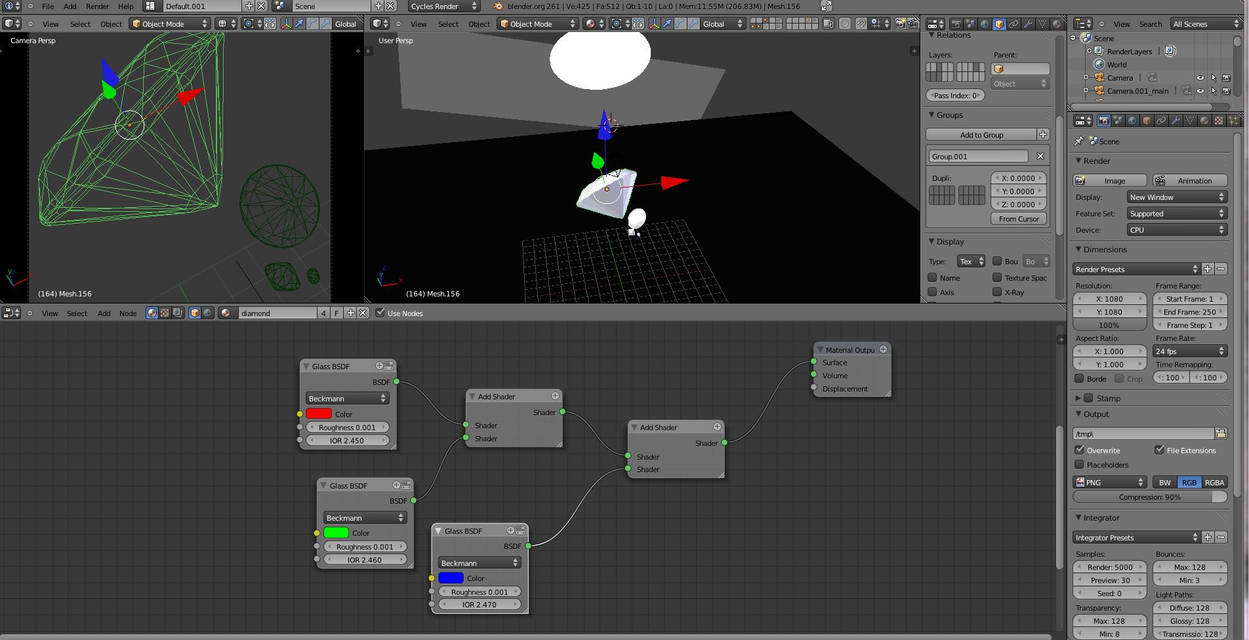This screenshot has width=1249, height=640.
Task: Select the world shader type icon in node editor
Action: pyautogui.click(x=207, y=313)
